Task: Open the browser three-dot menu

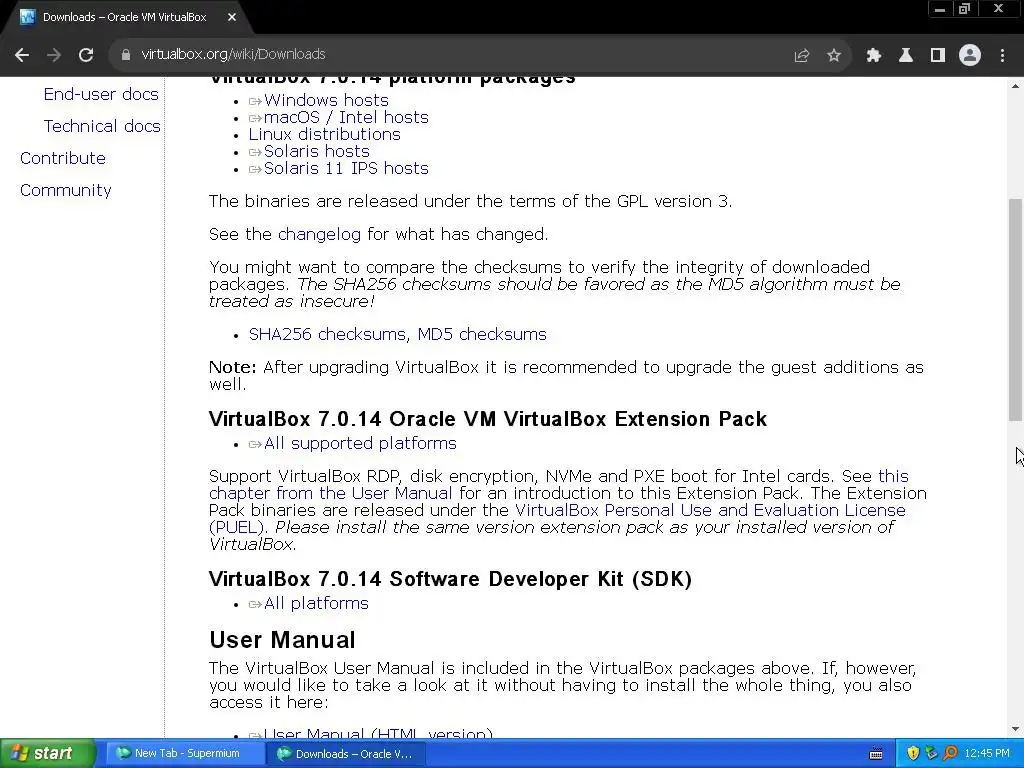Action: point(1002,56)
